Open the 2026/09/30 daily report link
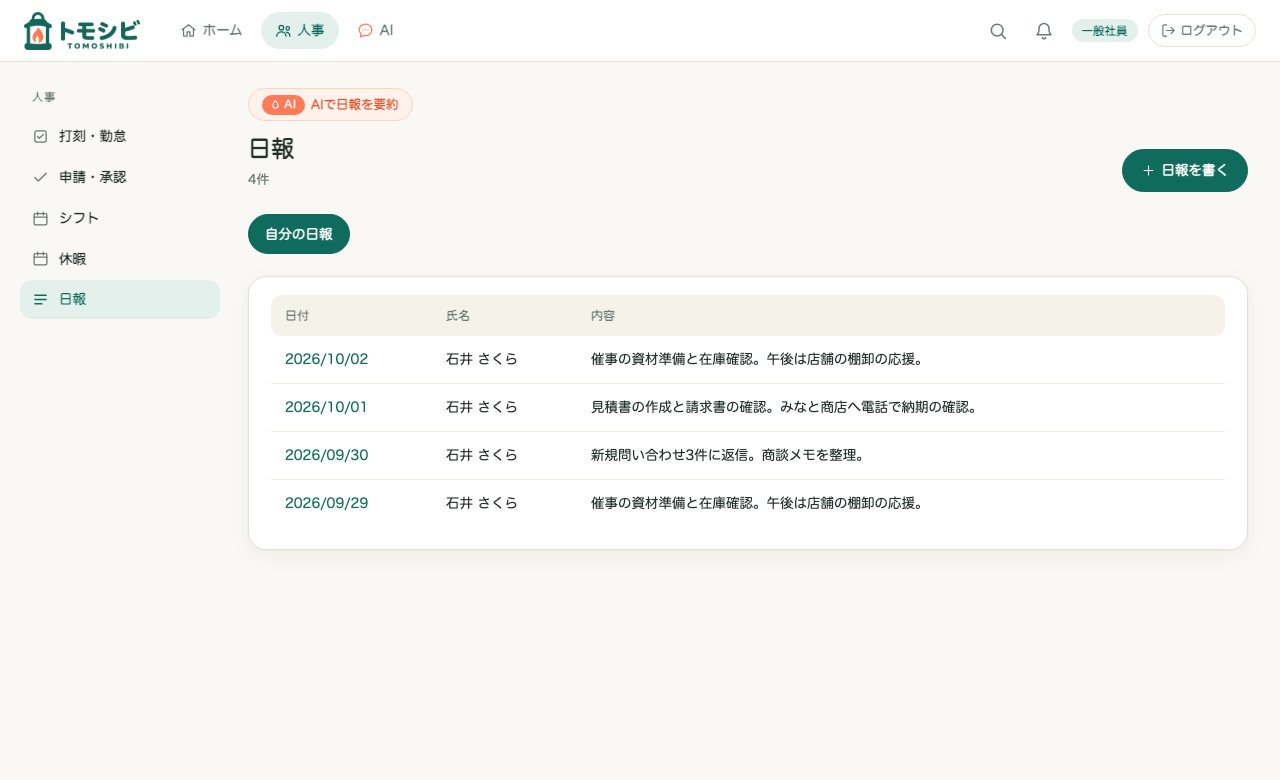Screen dimensions: 1280x780 pyautogui.click(x=326, y=455)
